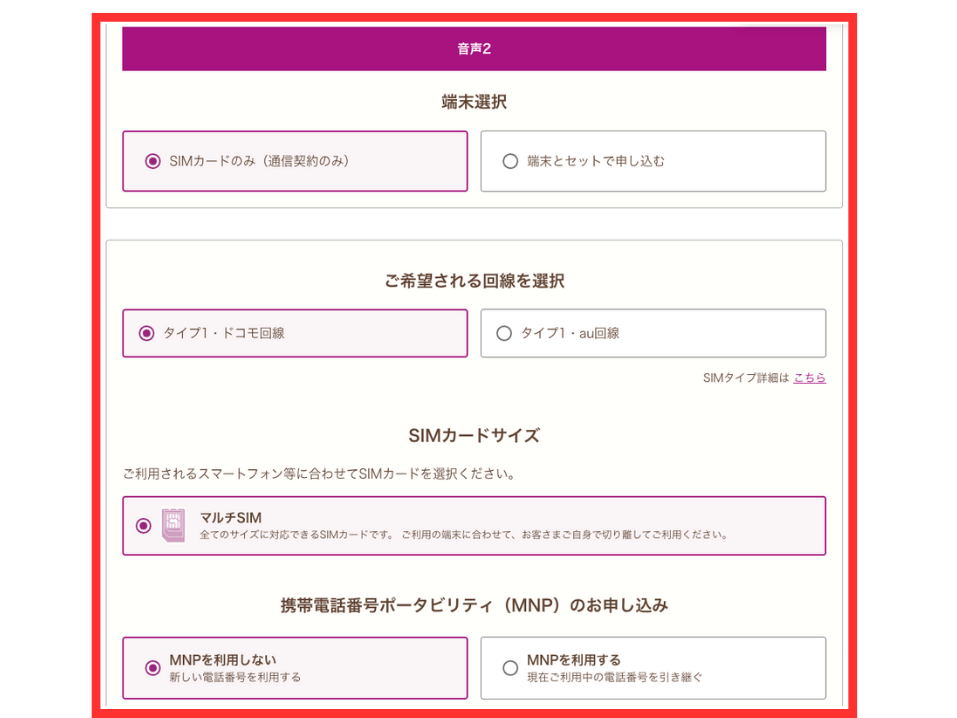Click inside the マルチSIM option card
The width and height of the screenshot is (957, 718).
pyautogui.click(x=473, y=526)
